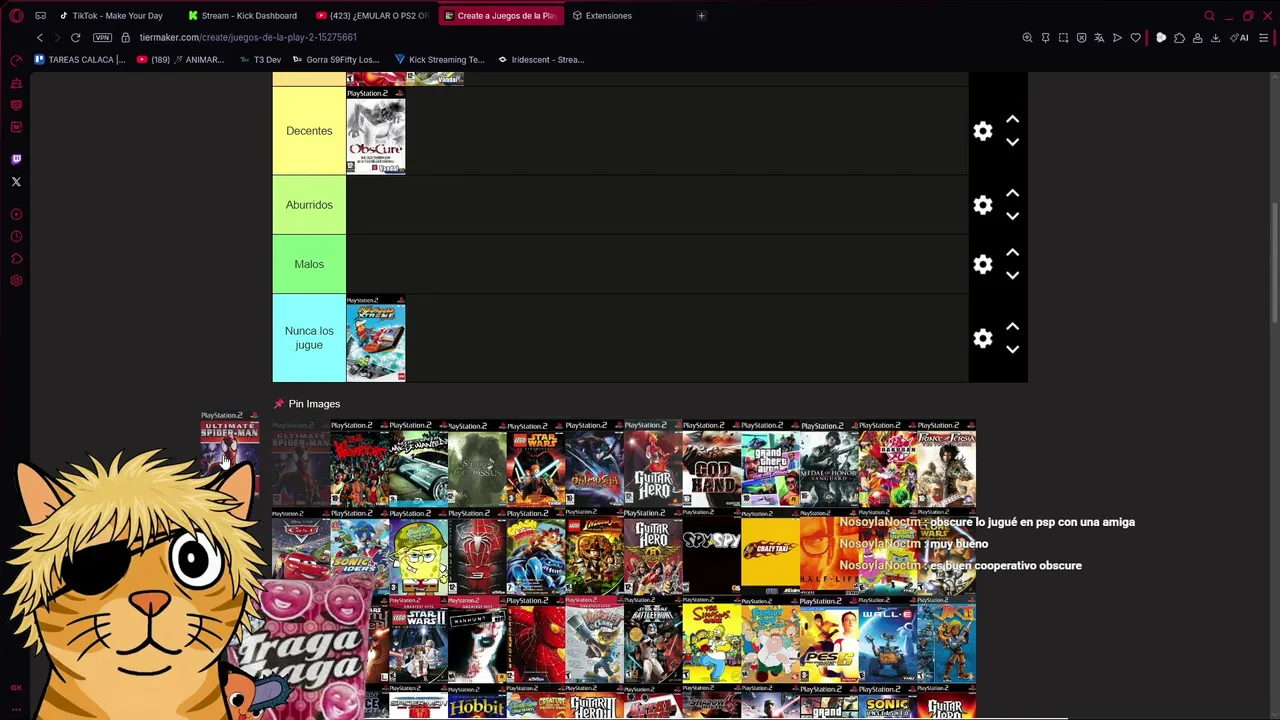Open settings gear for Aburridos tier

[983, 205]
